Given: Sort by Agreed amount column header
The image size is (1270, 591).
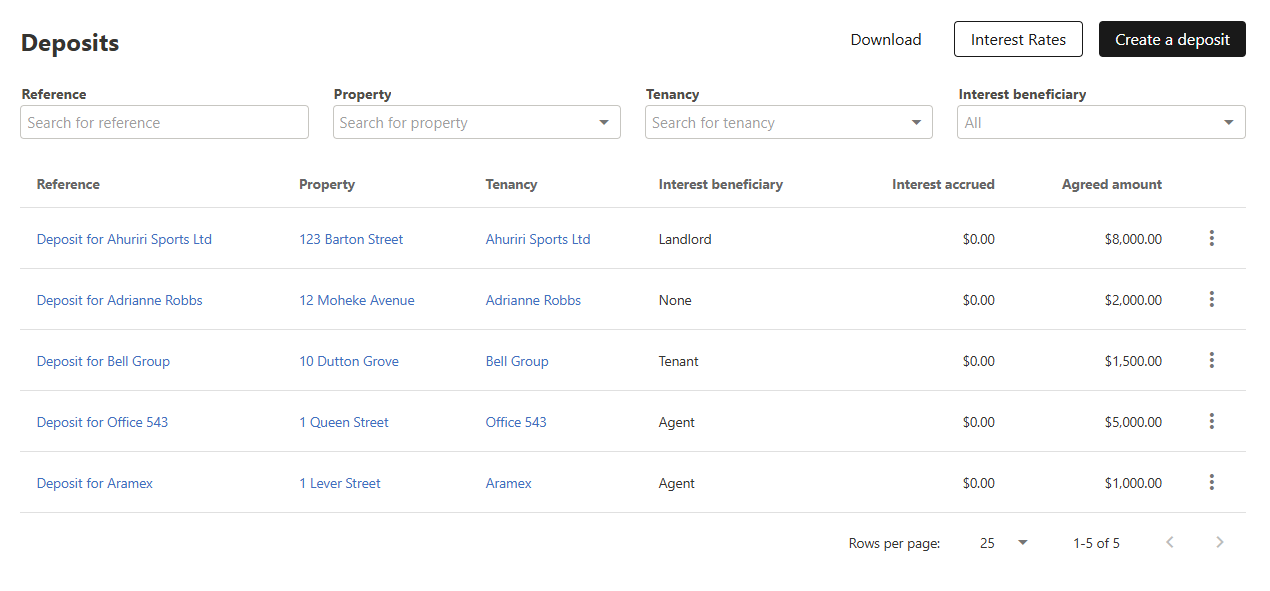Looking at the screenshot, I should coord(1112,184).
